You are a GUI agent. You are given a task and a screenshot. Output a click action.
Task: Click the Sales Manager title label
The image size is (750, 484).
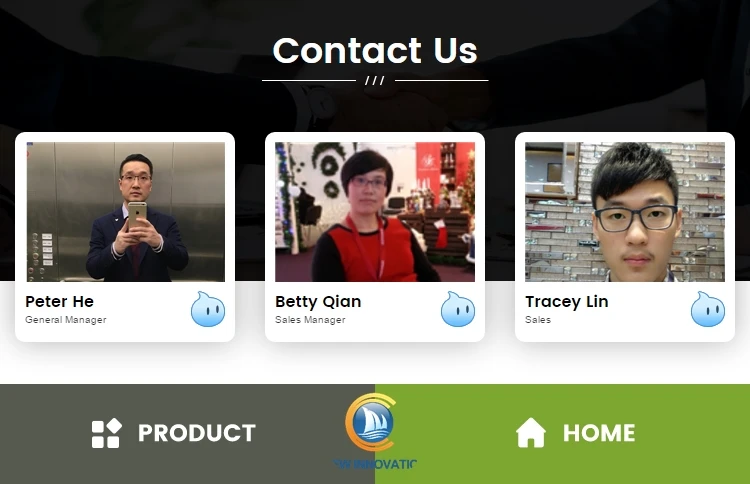coord(310,320)
